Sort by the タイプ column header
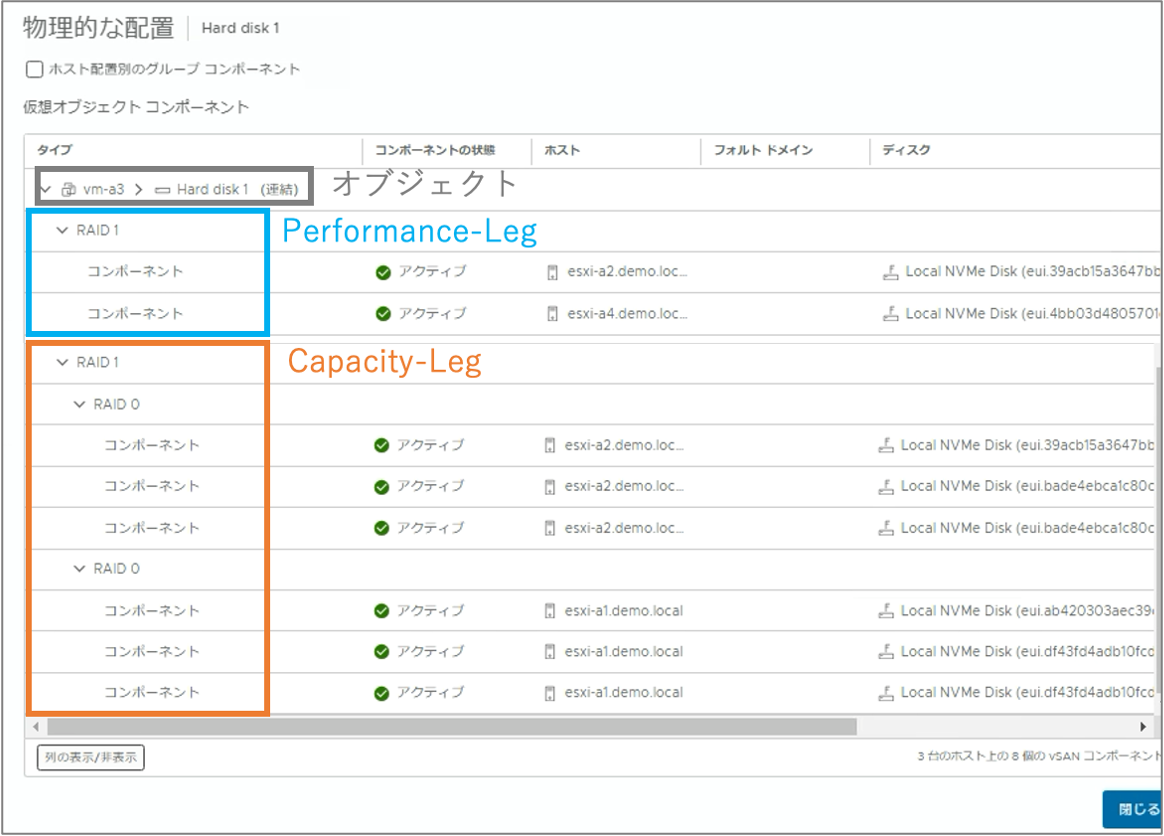 (x=55, y=150)
